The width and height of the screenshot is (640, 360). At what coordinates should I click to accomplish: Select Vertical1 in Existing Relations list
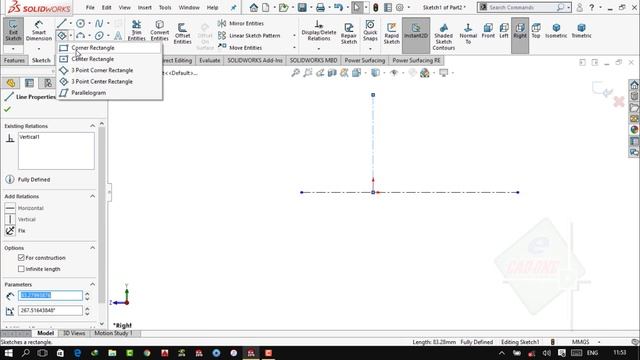(x=29, y=137)
